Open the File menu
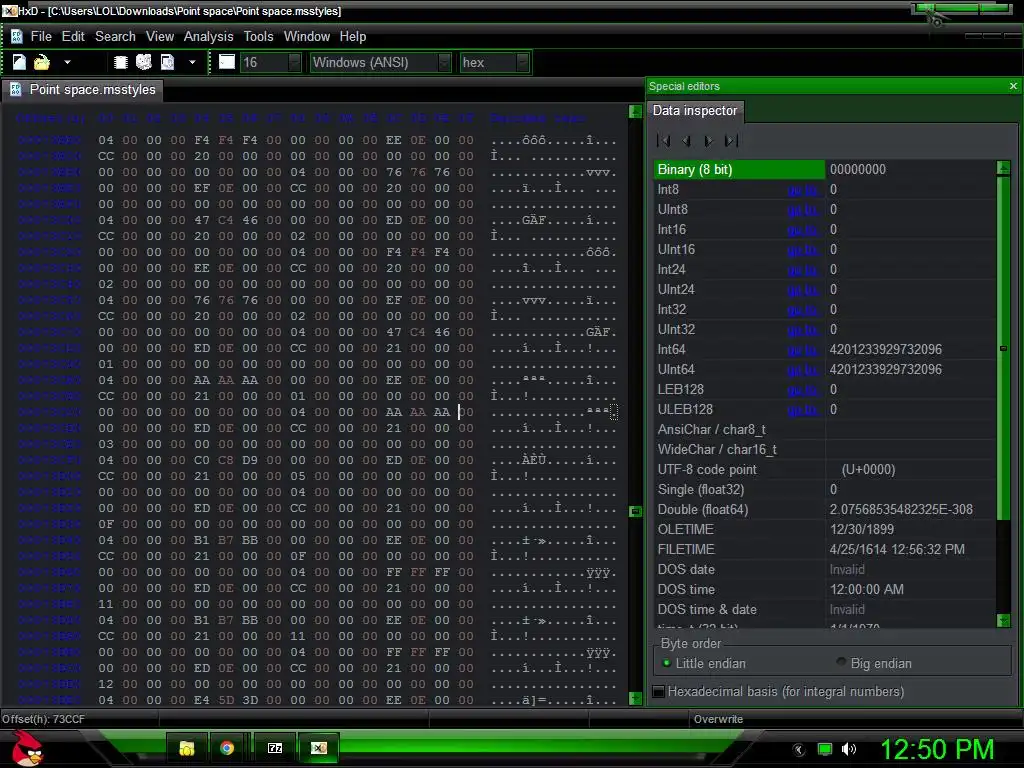The height and width of the screenshot is (768, 1024). pyautogui.click(x=41, y=37)
